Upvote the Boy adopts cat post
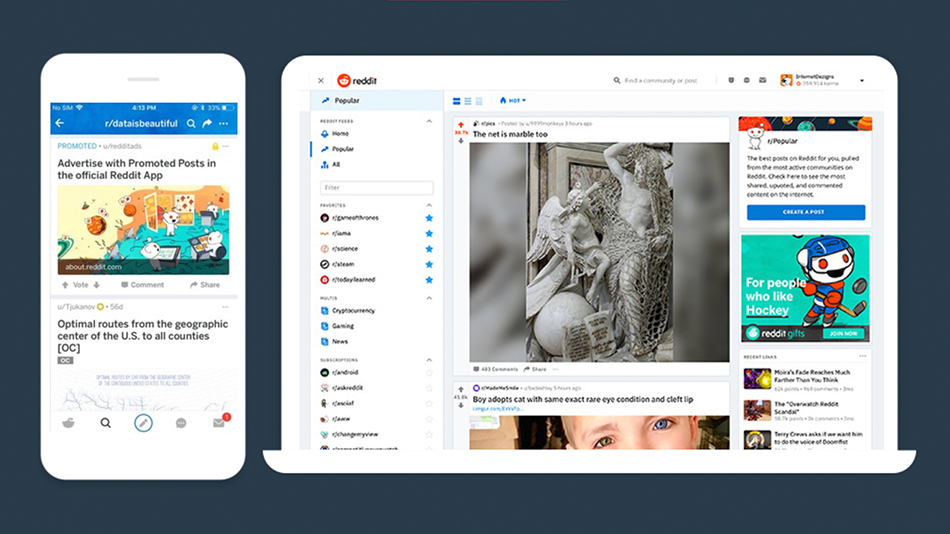Screen dimensions: 950x534 [x=461, y=389]
